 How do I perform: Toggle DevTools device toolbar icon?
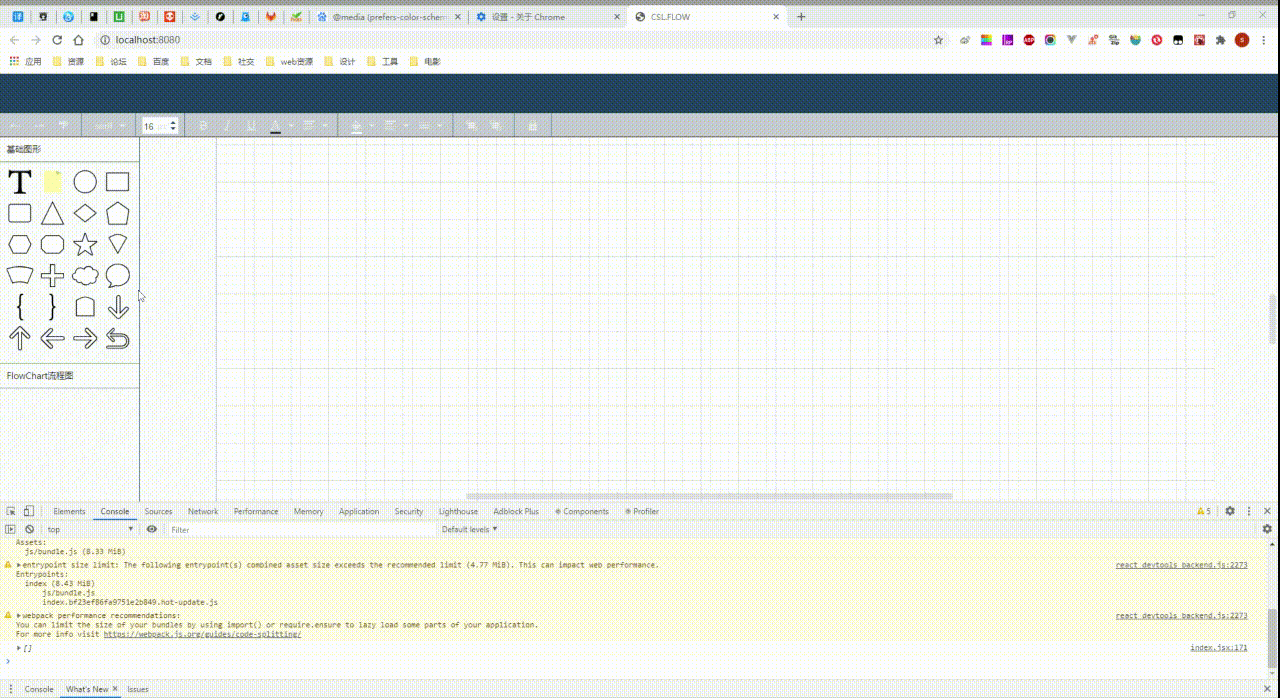[x=28, y=511]
